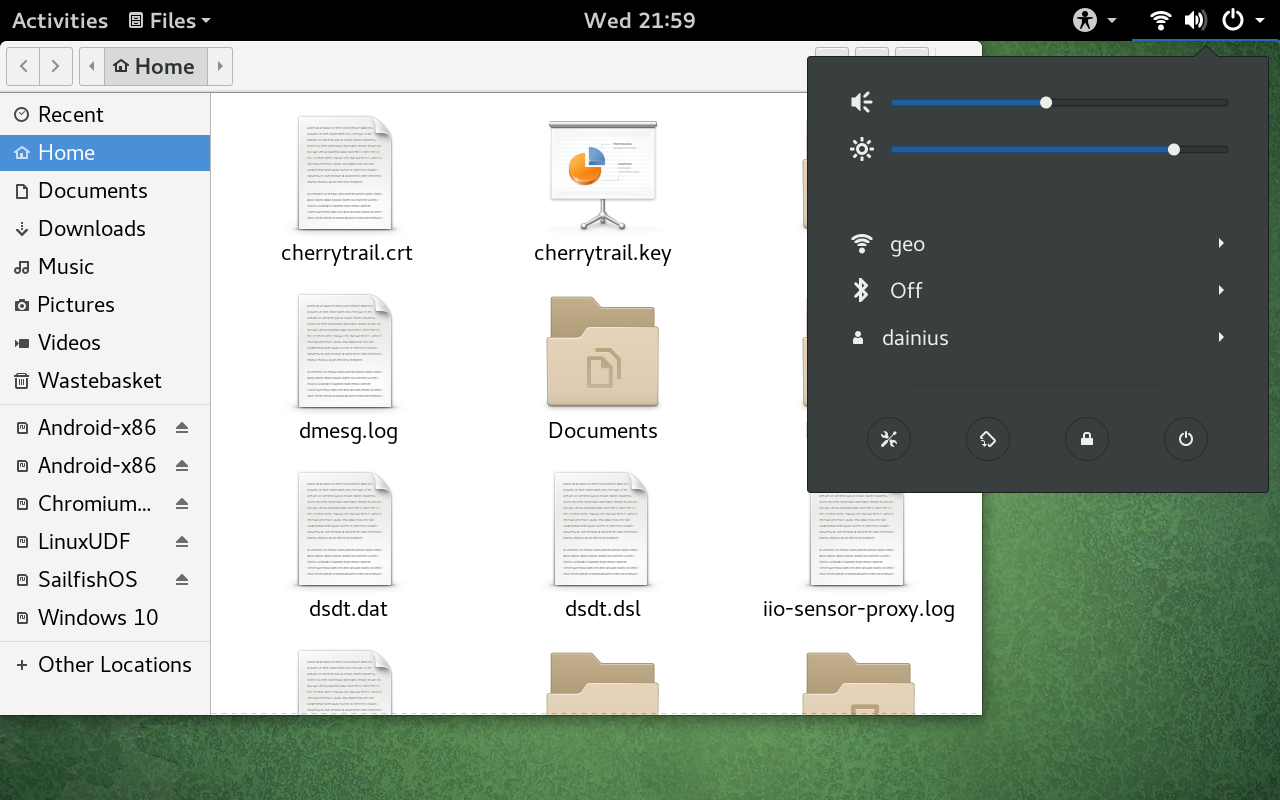Open system settings from the wrench icon
This screenshot has width=1280, height=800.
tap(888, 439)
